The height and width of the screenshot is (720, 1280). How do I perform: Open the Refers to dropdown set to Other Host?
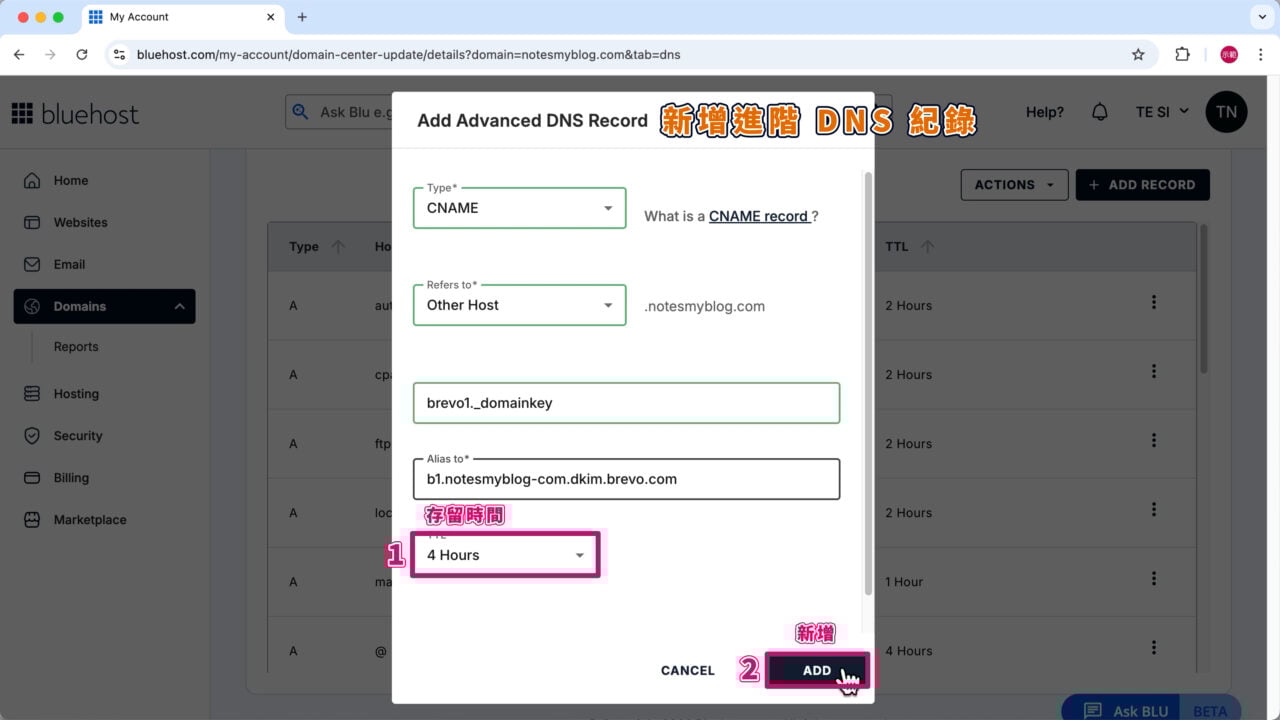(519, 305)
